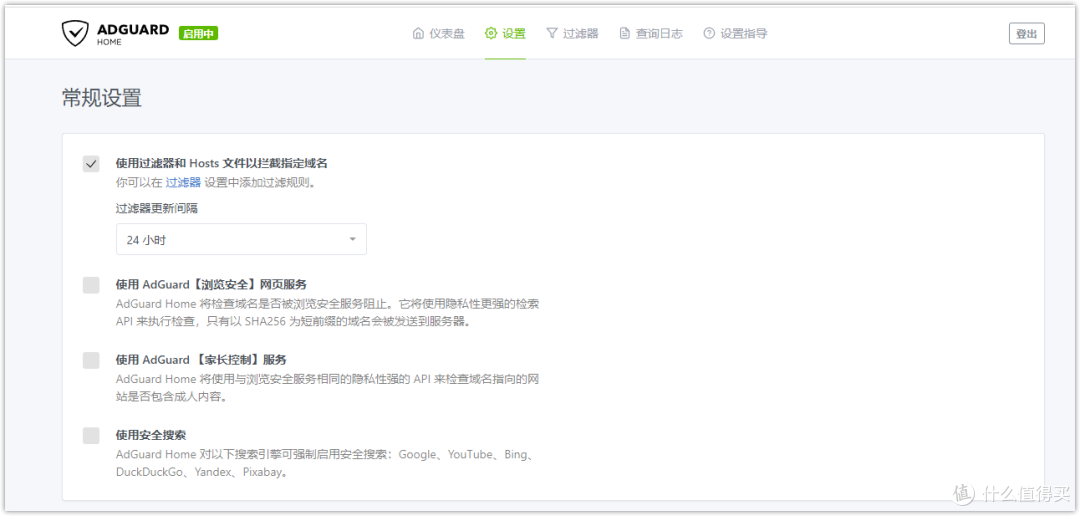The height and width of the screenshot is (516, 1080).
Task: Click the 过滤器更新间隔 label
Action: [156, 208]
